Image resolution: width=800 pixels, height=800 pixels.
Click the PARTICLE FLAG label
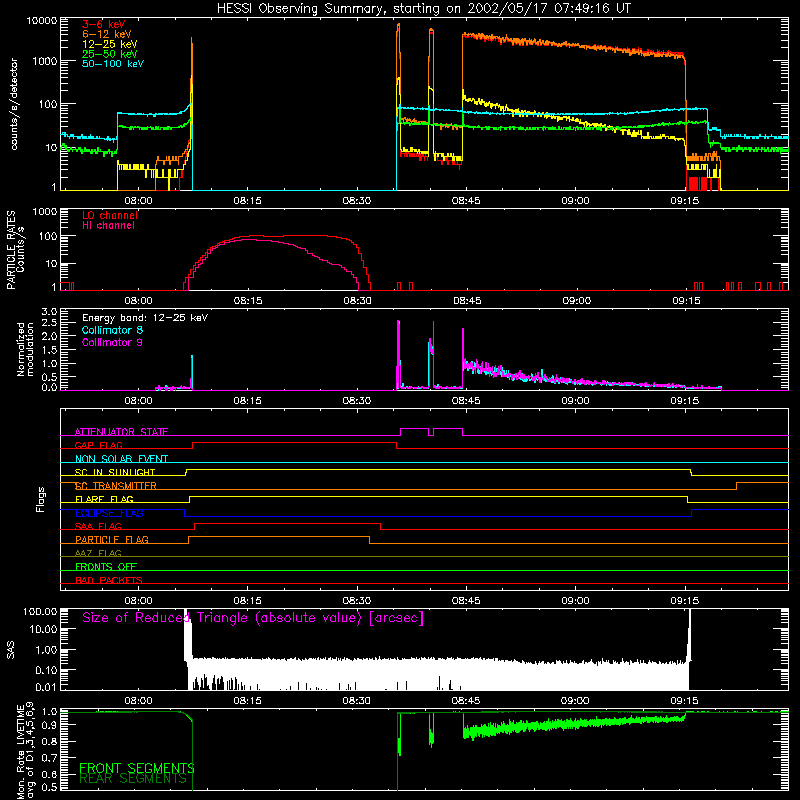[x=112, y=539]
